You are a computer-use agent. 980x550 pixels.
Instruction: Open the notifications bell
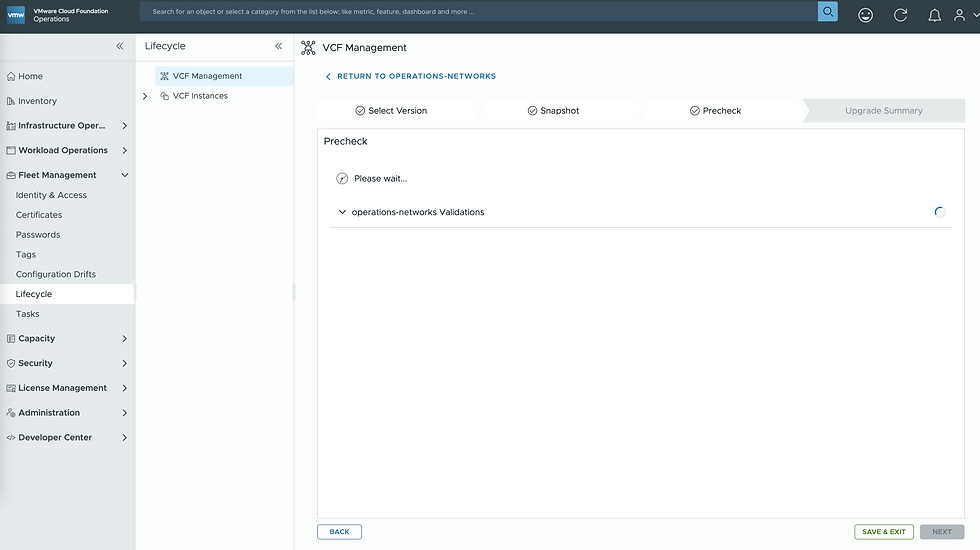pyautogui.click(x=934, y=15)
